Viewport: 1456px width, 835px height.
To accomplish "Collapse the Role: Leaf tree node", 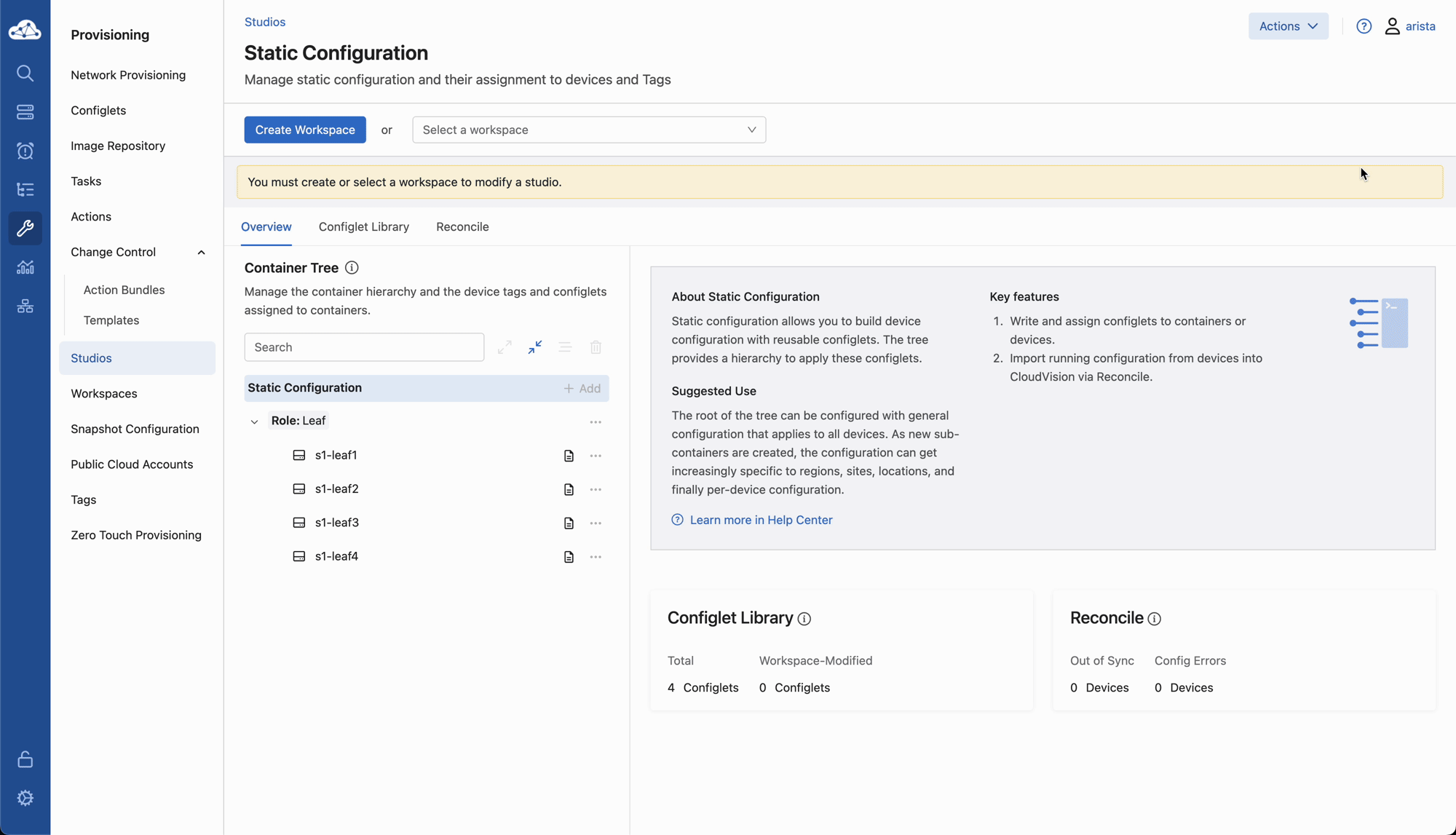I will coord(254,422).
